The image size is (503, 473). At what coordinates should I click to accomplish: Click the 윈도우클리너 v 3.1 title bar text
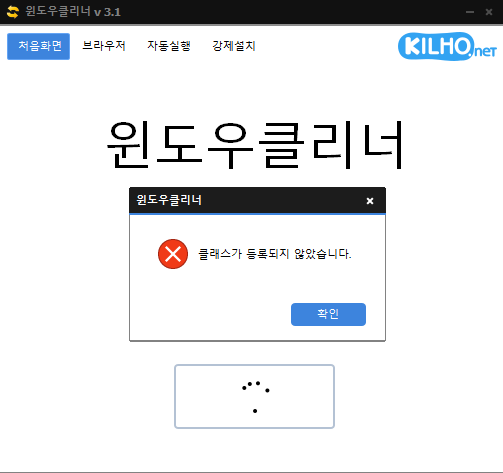73,12
